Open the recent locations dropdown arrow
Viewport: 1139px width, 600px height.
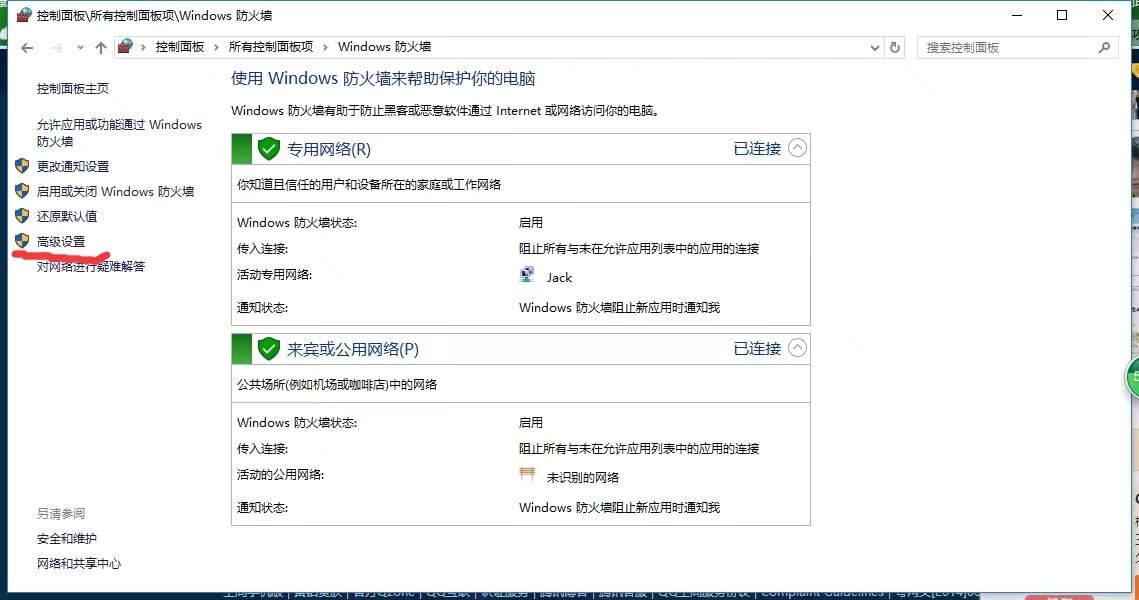coord(80,48)
